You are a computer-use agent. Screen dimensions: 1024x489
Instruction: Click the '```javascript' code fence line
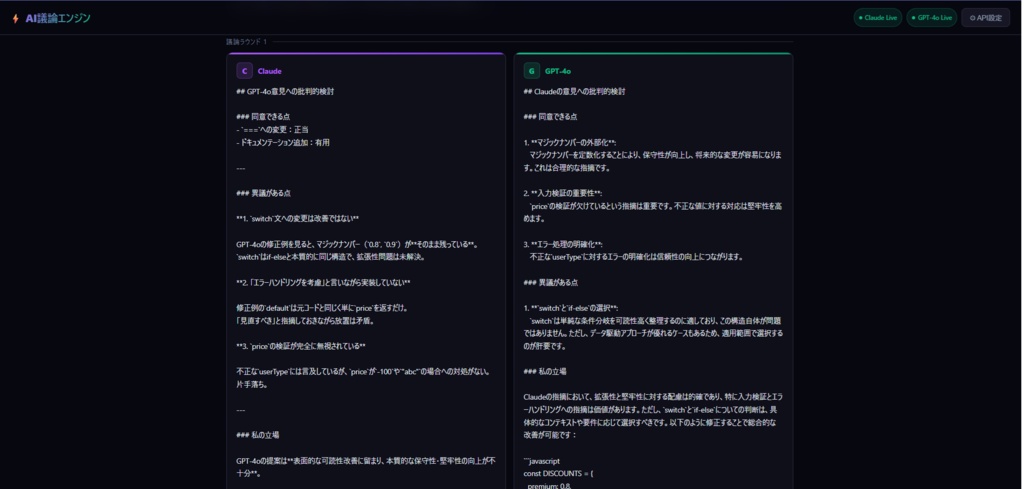click(541, 460)
